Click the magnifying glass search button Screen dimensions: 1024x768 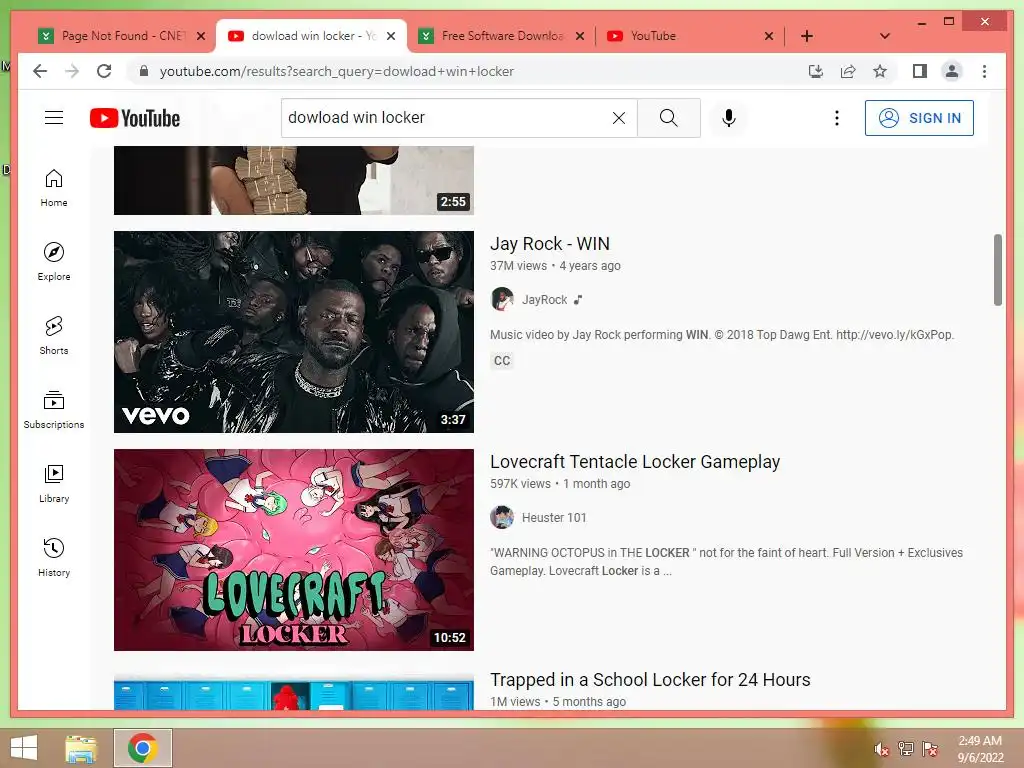point(669,118)
